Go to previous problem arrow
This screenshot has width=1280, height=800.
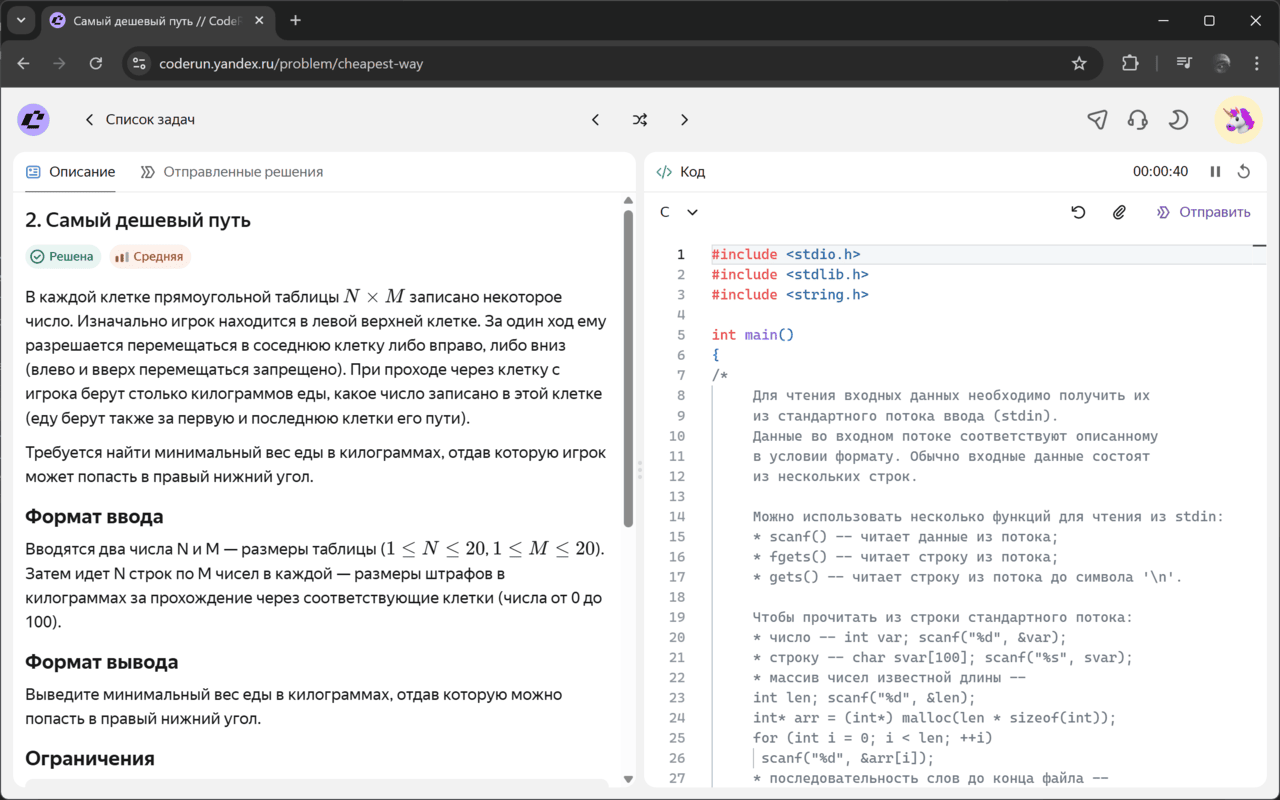click(x=596, y=120)
